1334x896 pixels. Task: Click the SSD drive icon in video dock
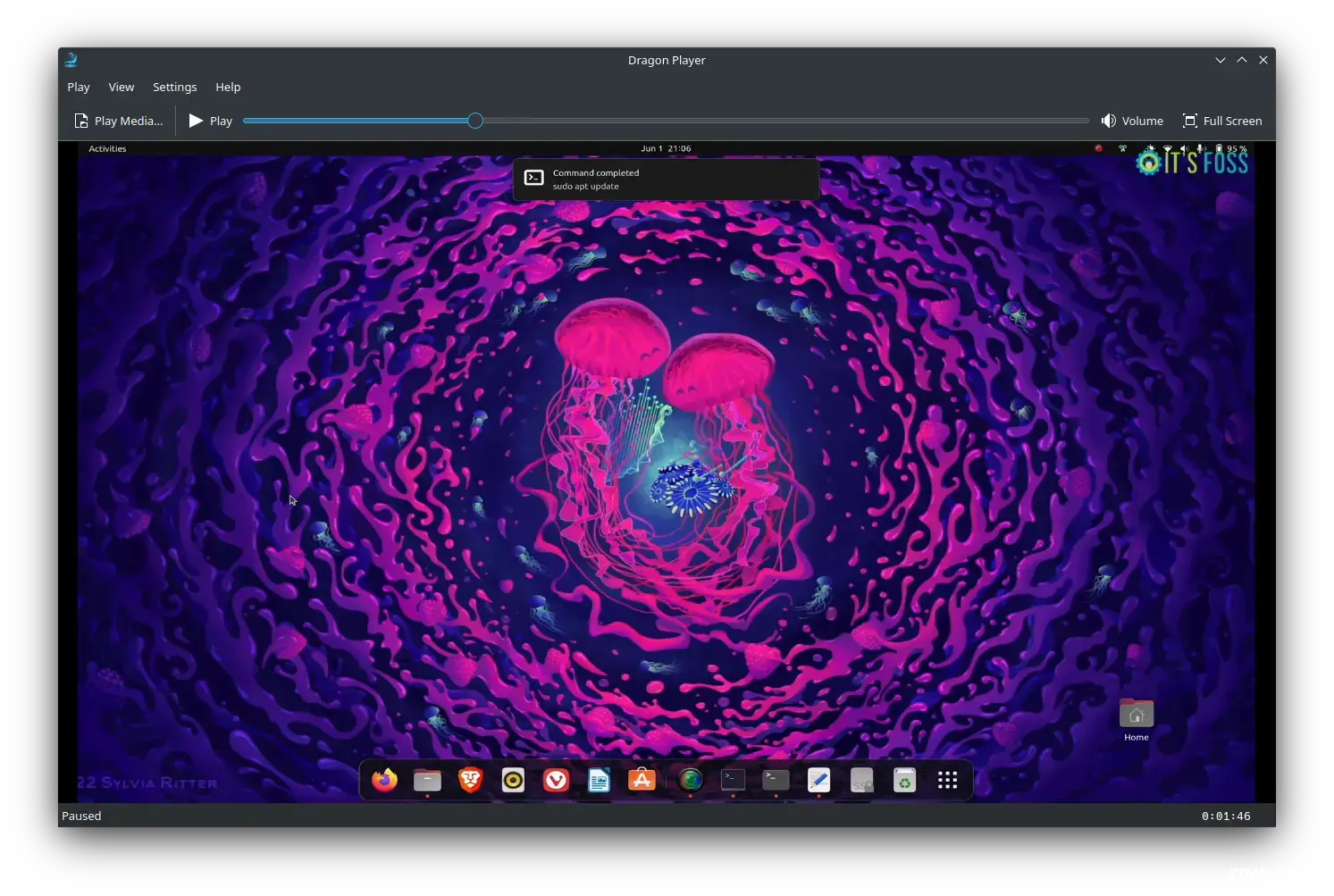(861, 780)
